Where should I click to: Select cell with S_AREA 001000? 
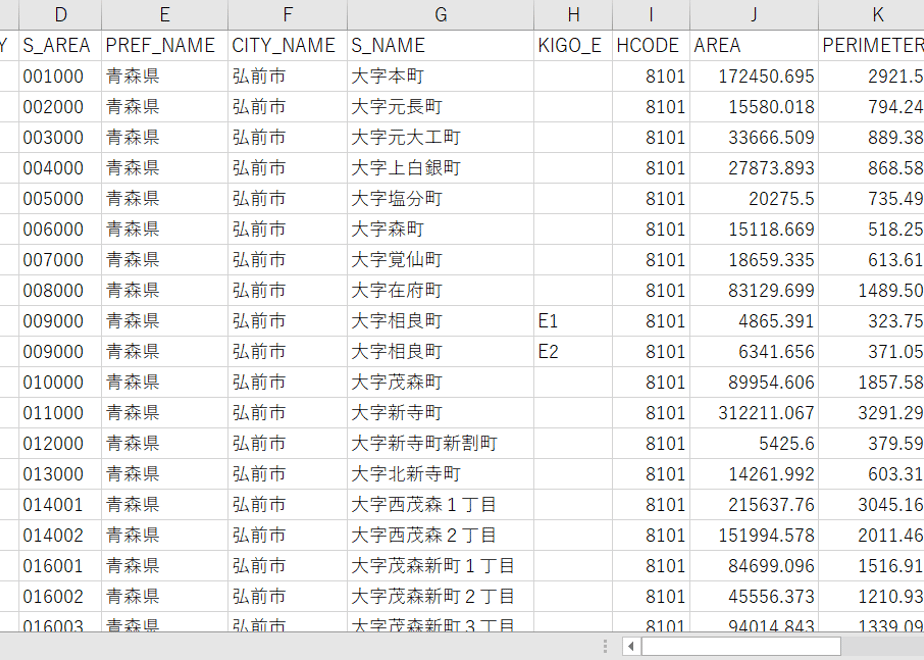(x=60, y=76)
